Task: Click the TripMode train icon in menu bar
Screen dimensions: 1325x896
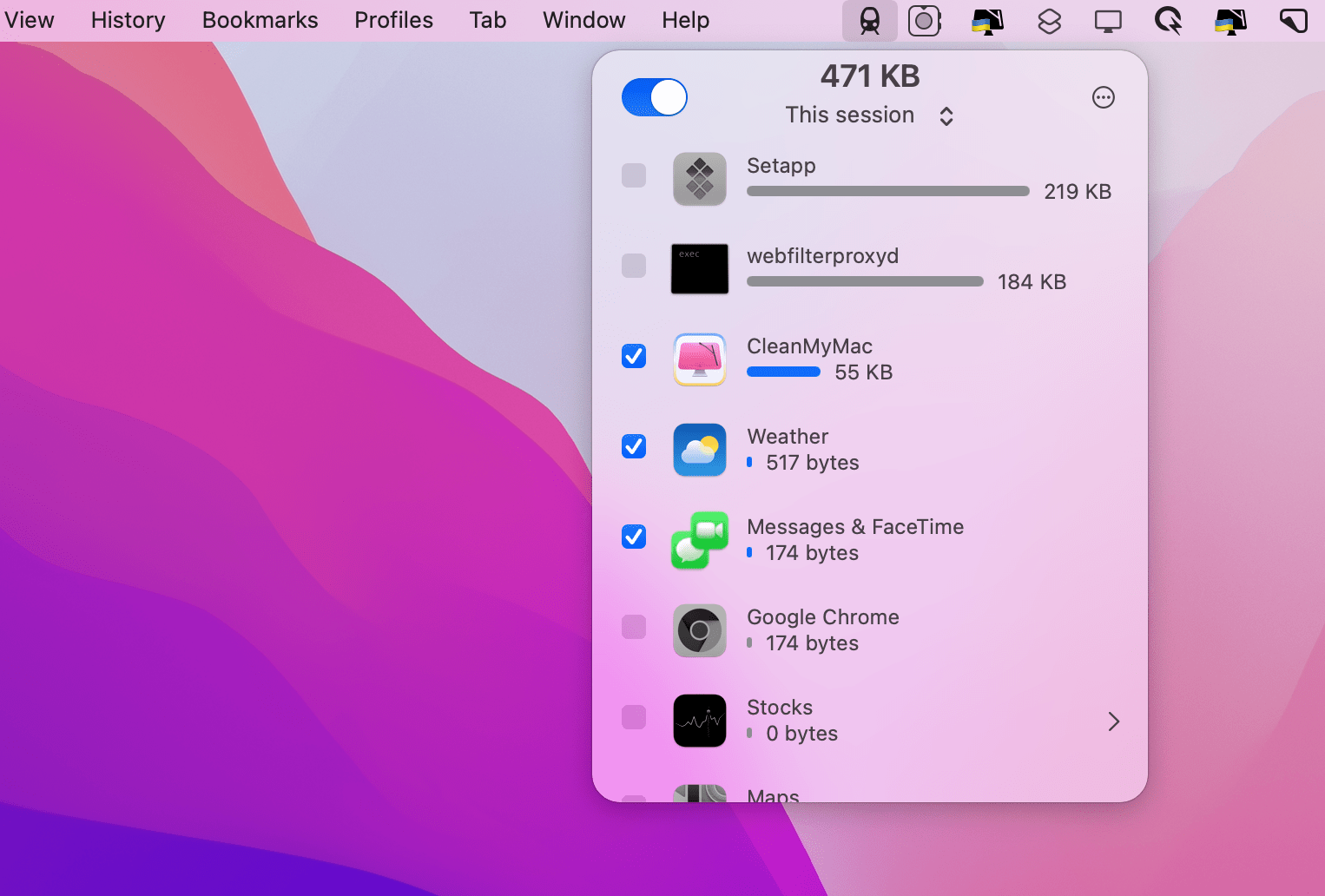Action: point(869,21)
